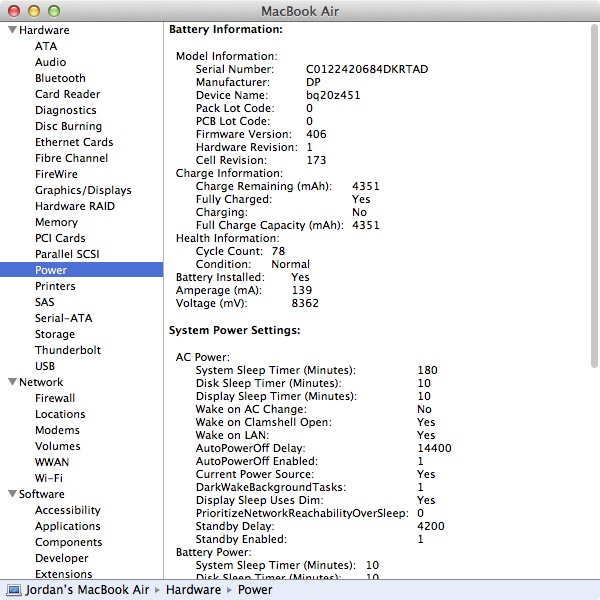Viewport: 600px width, 600px height.
Task: Open Graphics/Displays entry
Action: (83, 190)
